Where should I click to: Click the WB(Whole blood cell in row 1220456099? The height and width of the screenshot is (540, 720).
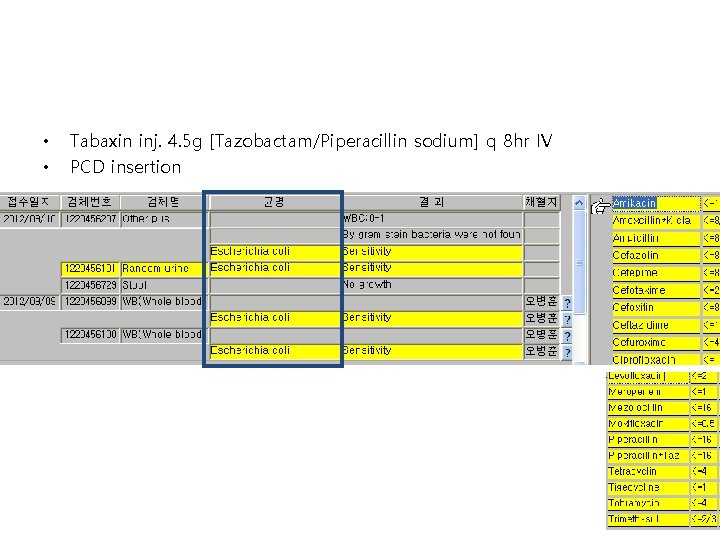pos(162,302)
